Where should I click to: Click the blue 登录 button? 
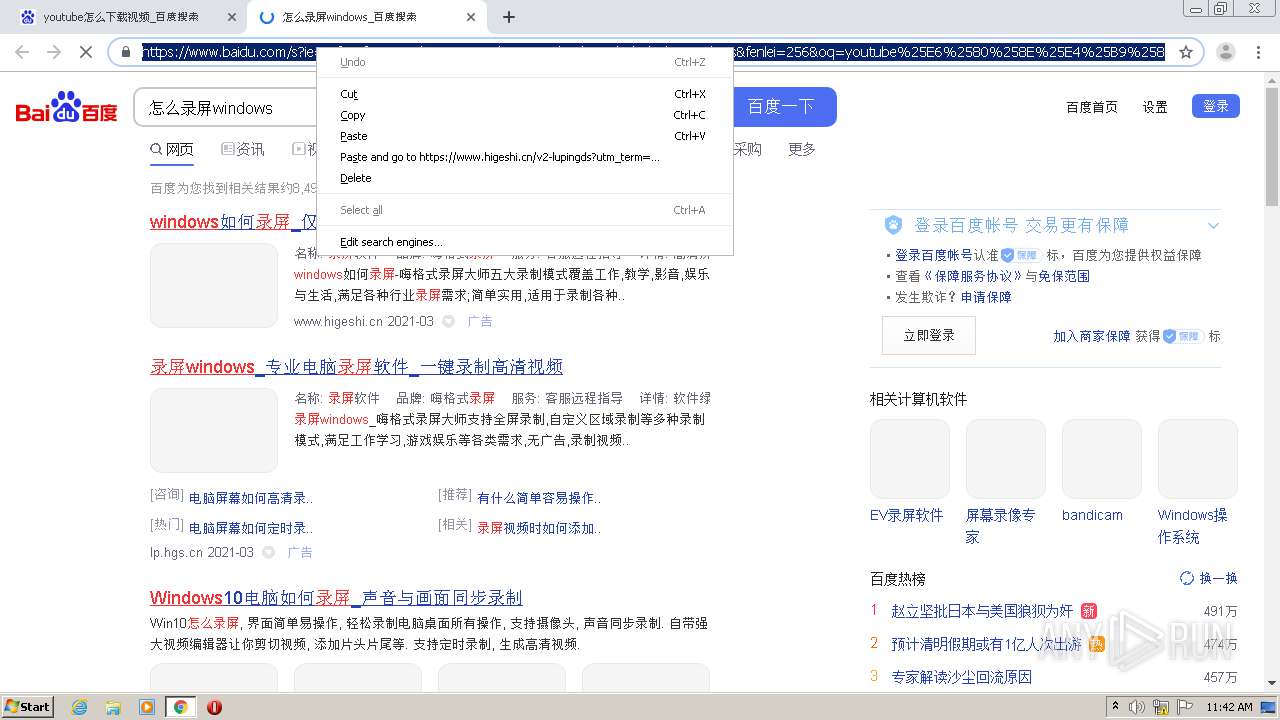[1216, 106]
